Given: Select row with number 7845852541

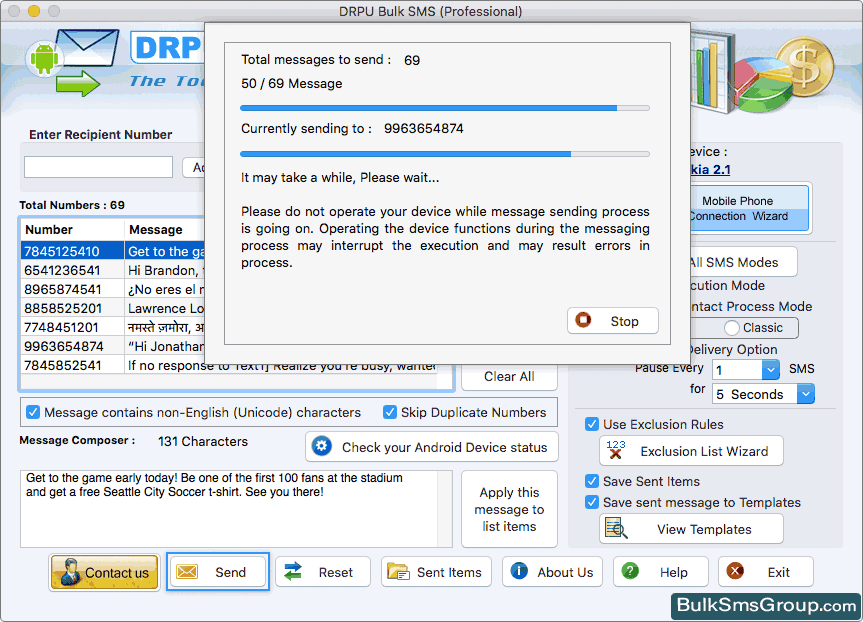Looking at the screenshot, I should [x=229, y=365].
